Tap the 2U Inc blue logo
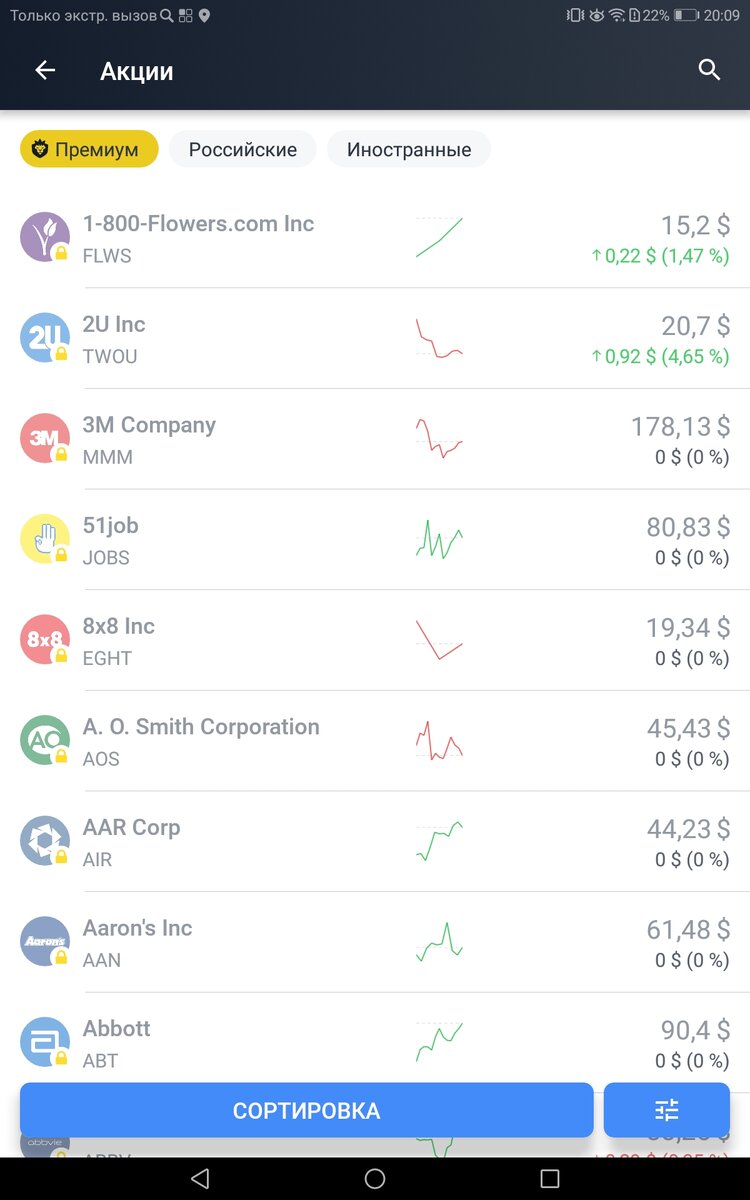Image resolution: width=750 pixels, height=1200 pixels. [x=45, y=337]
